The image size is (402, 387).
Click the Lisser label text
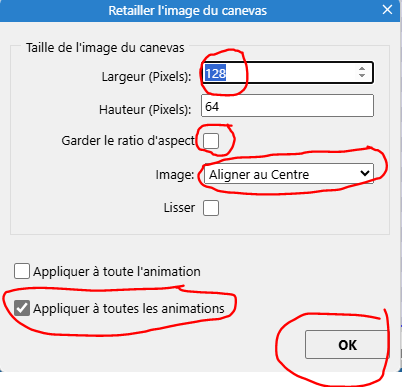(x=179, y=208)
